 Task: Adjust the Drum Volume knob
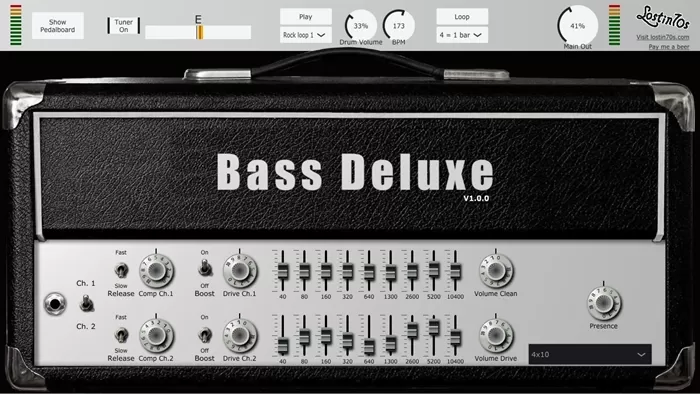point(361,26)
